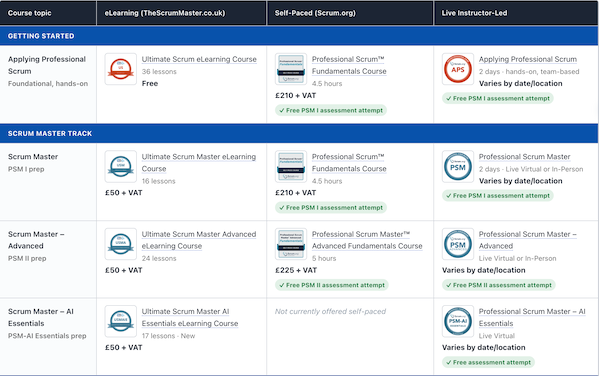599x376 pixels.
Task: Click the Advanced Fundamentals Course thumbnail
Action: (x=291, y=244)
